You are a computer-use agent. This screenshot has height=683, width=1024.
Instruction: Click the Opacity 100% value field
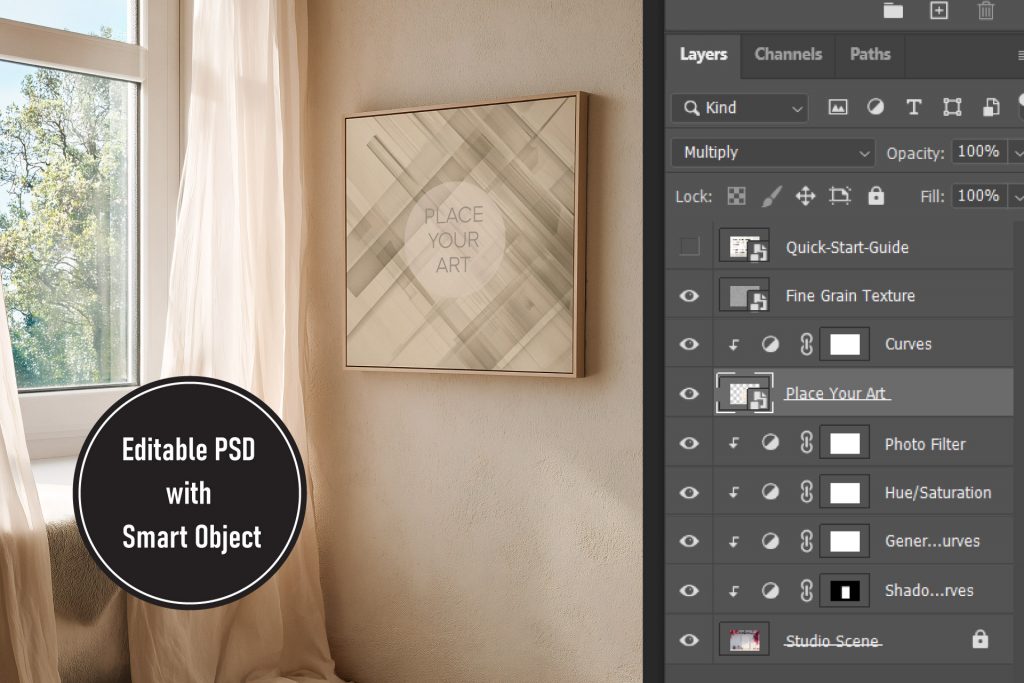[x=978, y=152]
